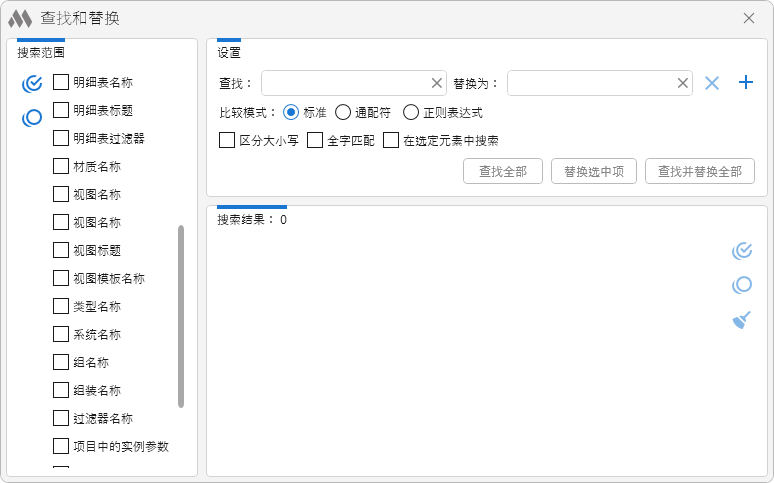Toggle the 全字匹配 checkbox
The height and width of the screenshot is (483, 774).
315,141
